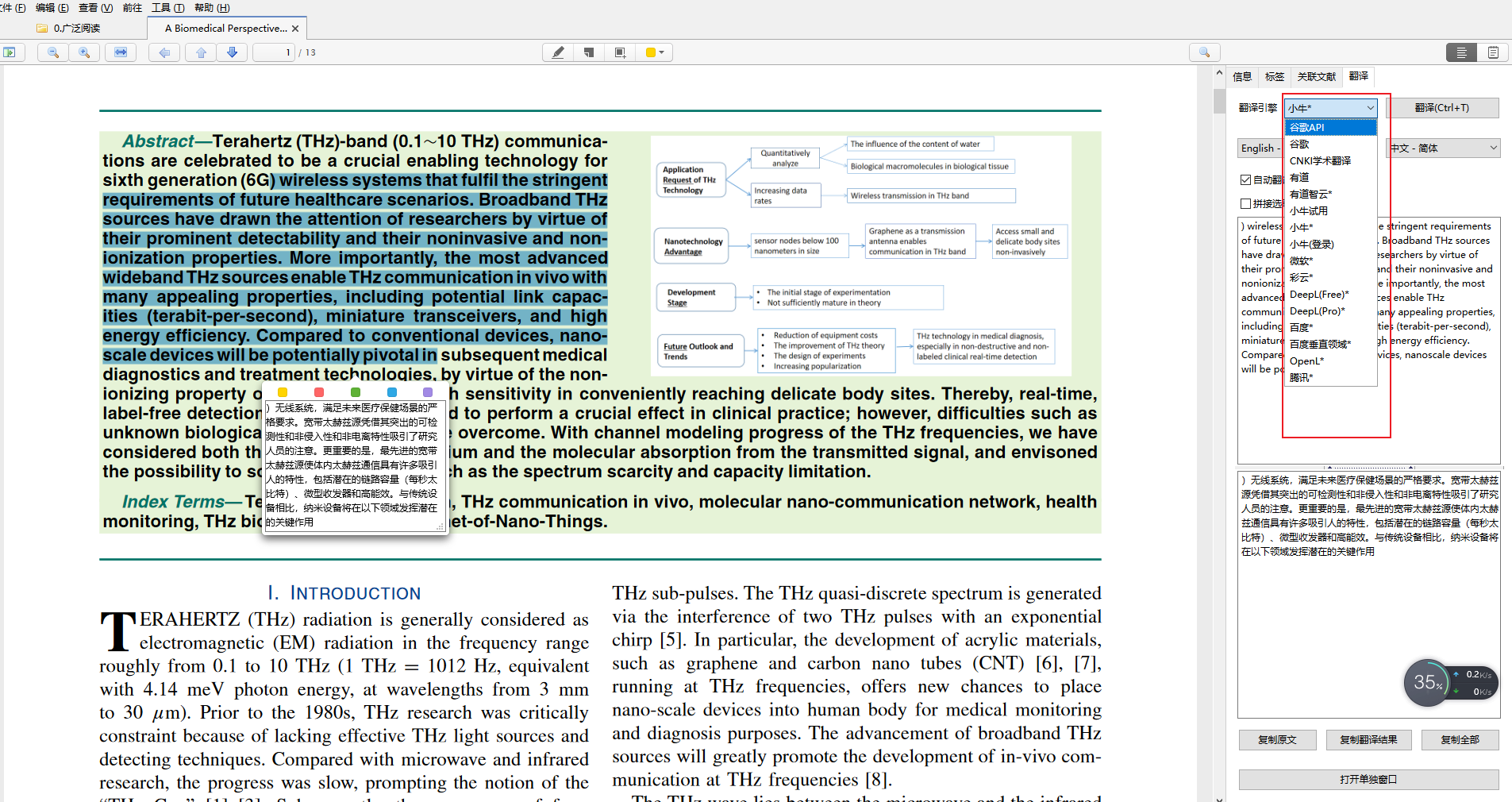
Task: Select the area selection annotation tool
Action: (x=620, y=52)
